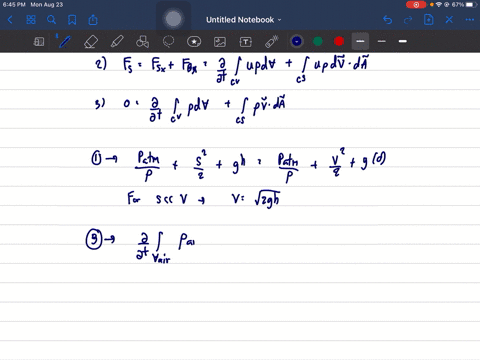Pick the dark blue pen color
Image resolution: width=480 pixels, height=360 pixels.
click(x=297, y=41)
